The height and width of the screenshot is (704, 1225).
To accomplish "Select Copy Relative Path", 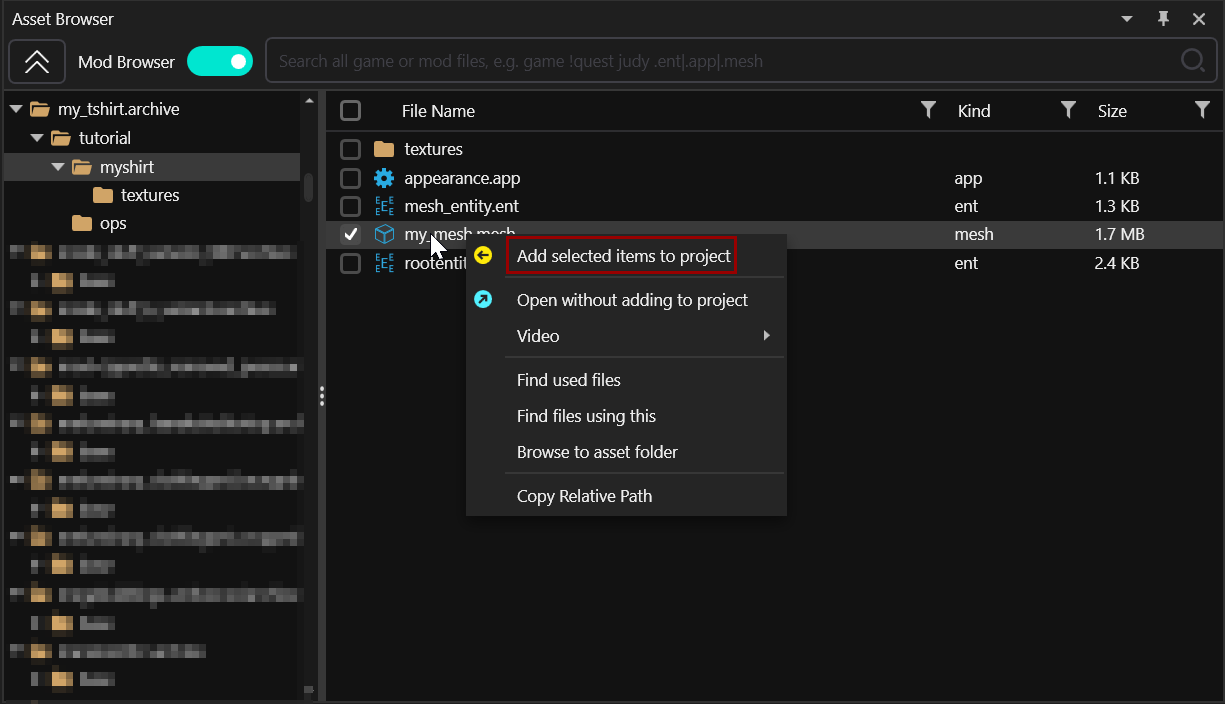I will 584,496.
